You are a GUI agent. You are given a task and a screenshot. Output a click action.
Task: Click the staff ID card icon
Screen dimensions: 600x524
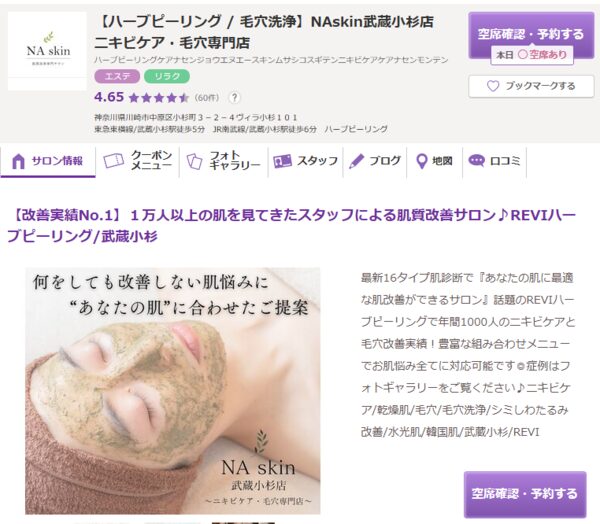[282, 161]
